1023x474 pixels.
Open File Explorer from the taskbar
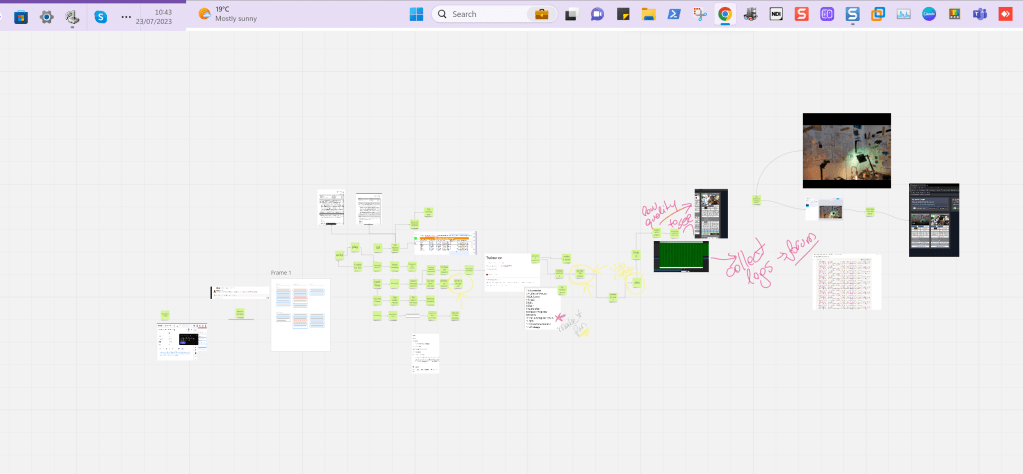coord(648,14)
